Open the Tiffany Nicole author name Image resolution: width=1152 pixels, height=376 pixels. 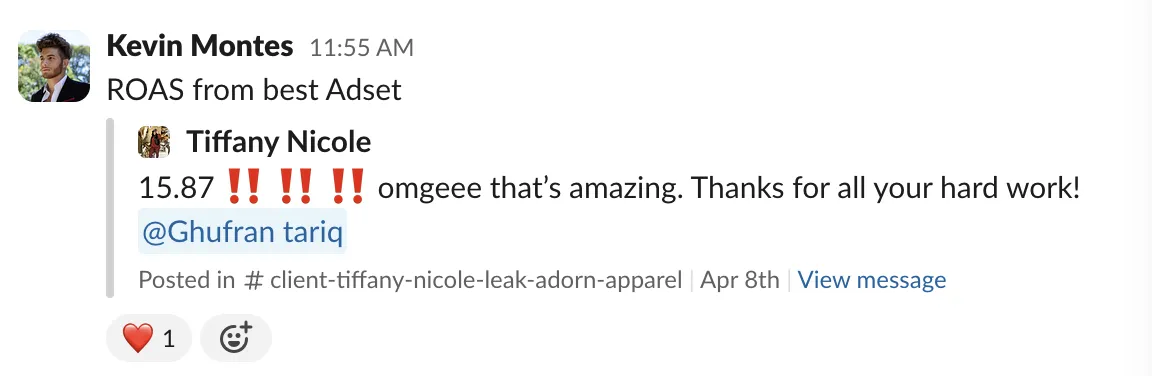click(278, 142)
